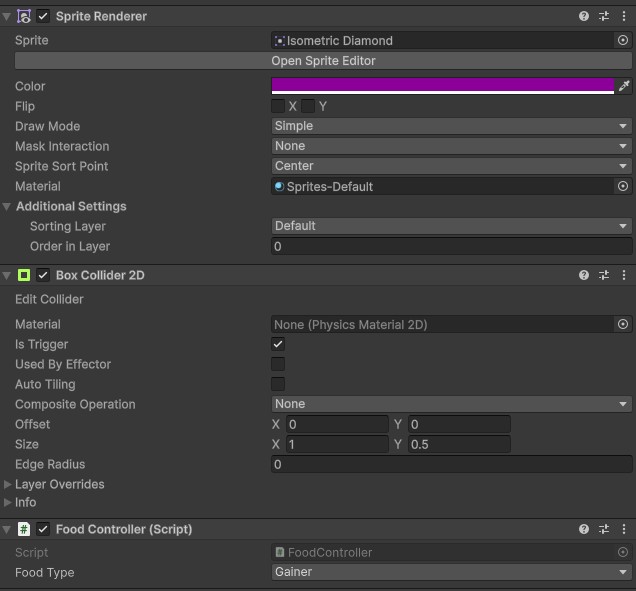Viewport: 636px width, 591px height.
Task: Open object picker for Sprites-Default material
Action: (x=623, y=186)
